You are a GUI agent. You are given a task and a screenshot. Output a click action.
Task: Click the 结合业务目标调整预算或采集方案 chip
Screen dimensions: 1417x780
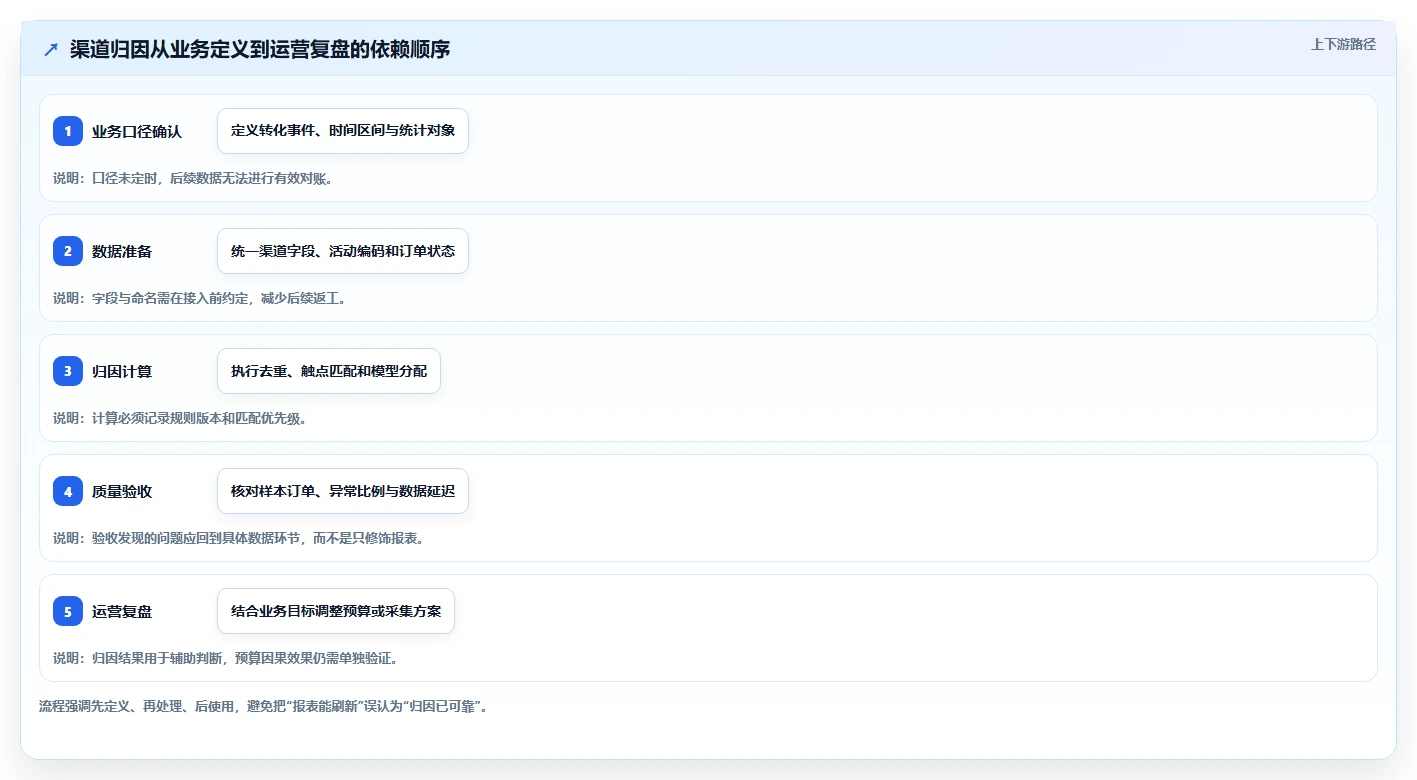coord(336,611)
